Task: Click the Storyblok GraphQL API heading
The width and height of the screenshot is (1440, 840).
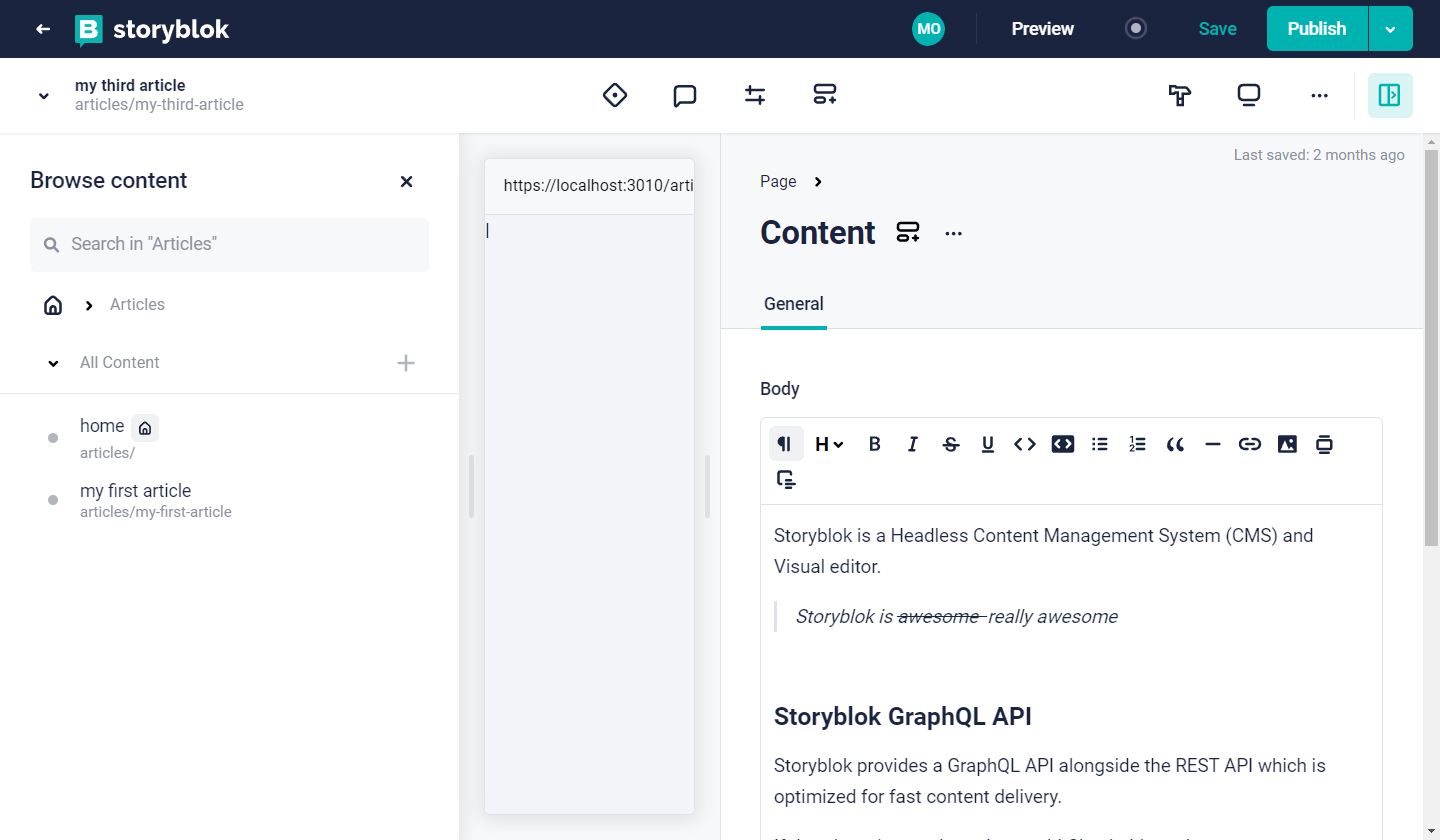Action: point(903,717)
